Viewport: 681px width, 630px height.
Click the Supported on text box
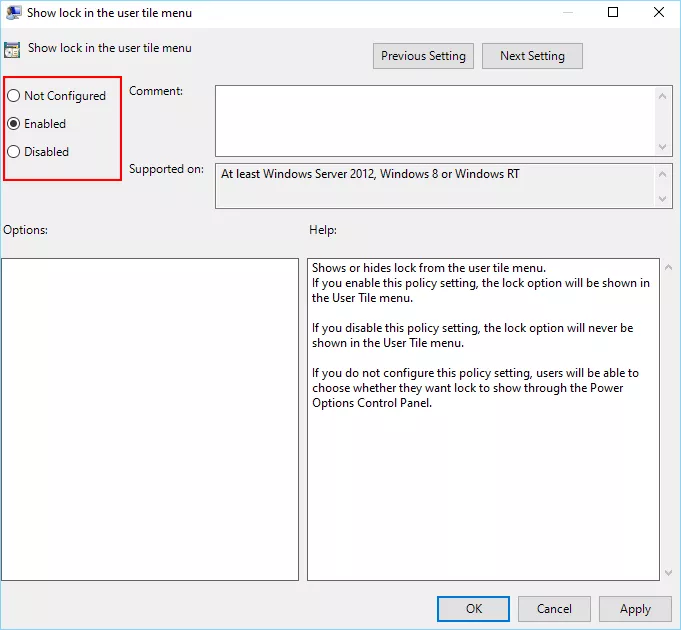[435, 186]
